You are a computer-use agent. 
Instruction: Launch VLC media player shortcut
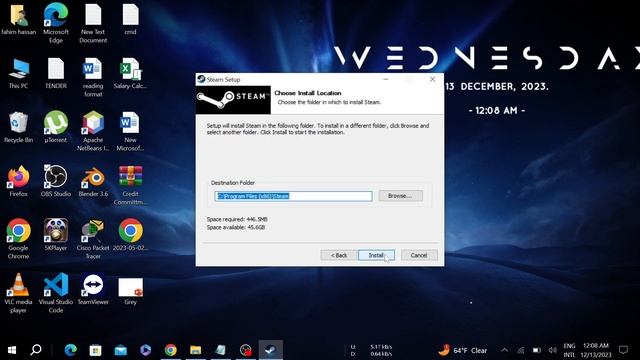pos(18,293)
